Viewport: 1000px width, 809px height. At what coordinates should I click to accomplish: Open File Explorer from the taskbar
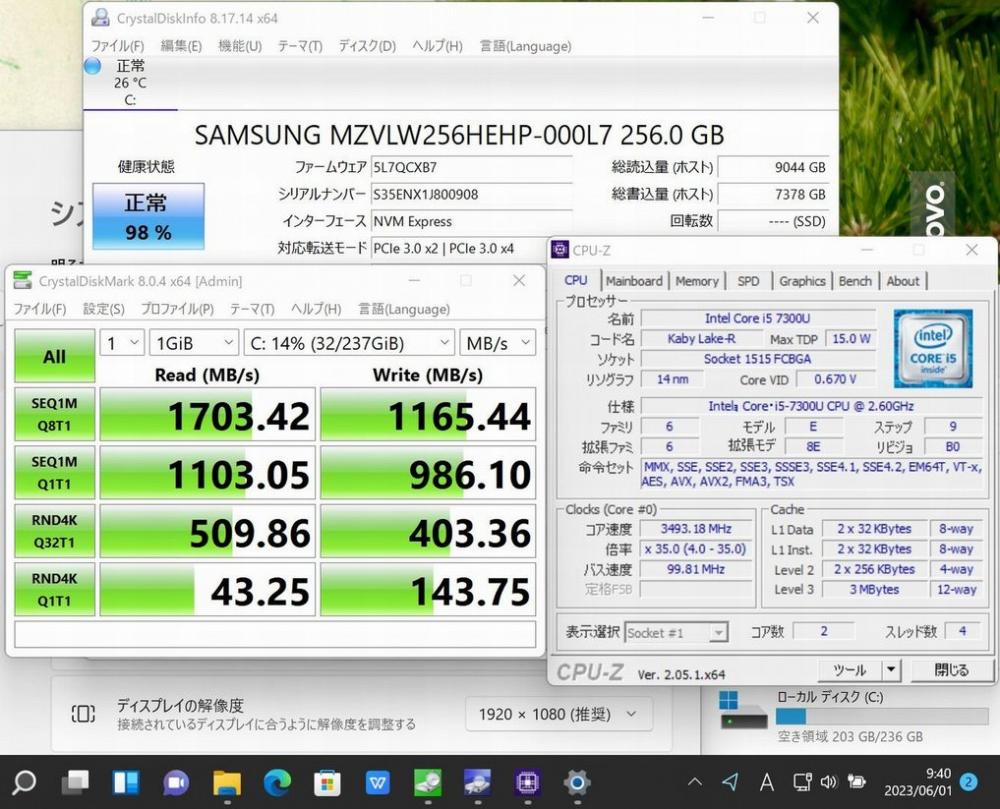tap(226, 782)
